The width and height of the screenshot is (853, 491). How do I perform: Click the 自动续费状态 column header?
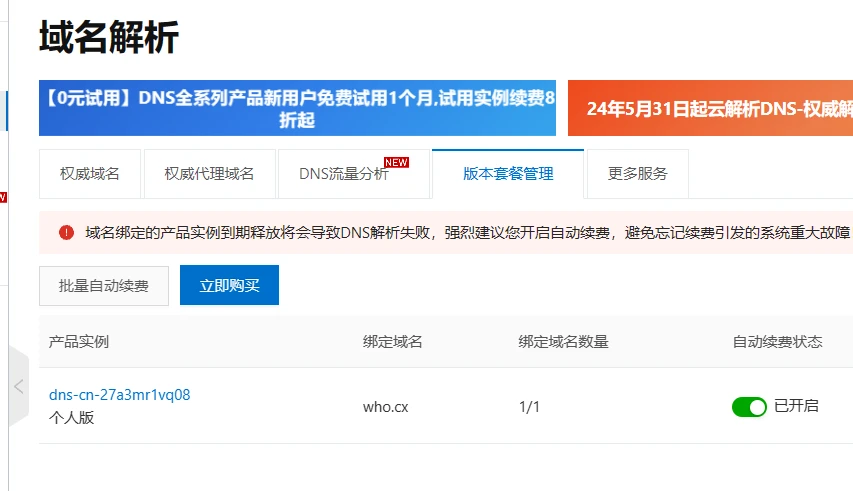[x=777, y=342]
